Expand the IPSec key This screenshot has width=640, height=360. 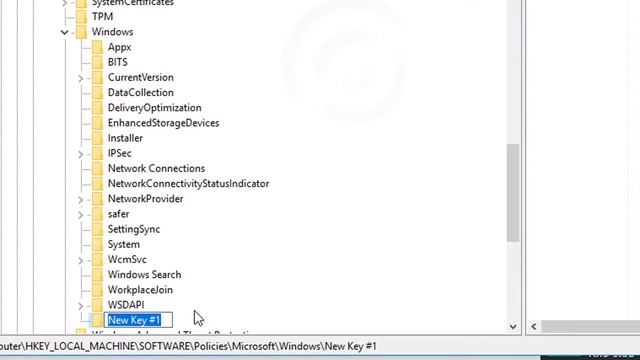80,154
